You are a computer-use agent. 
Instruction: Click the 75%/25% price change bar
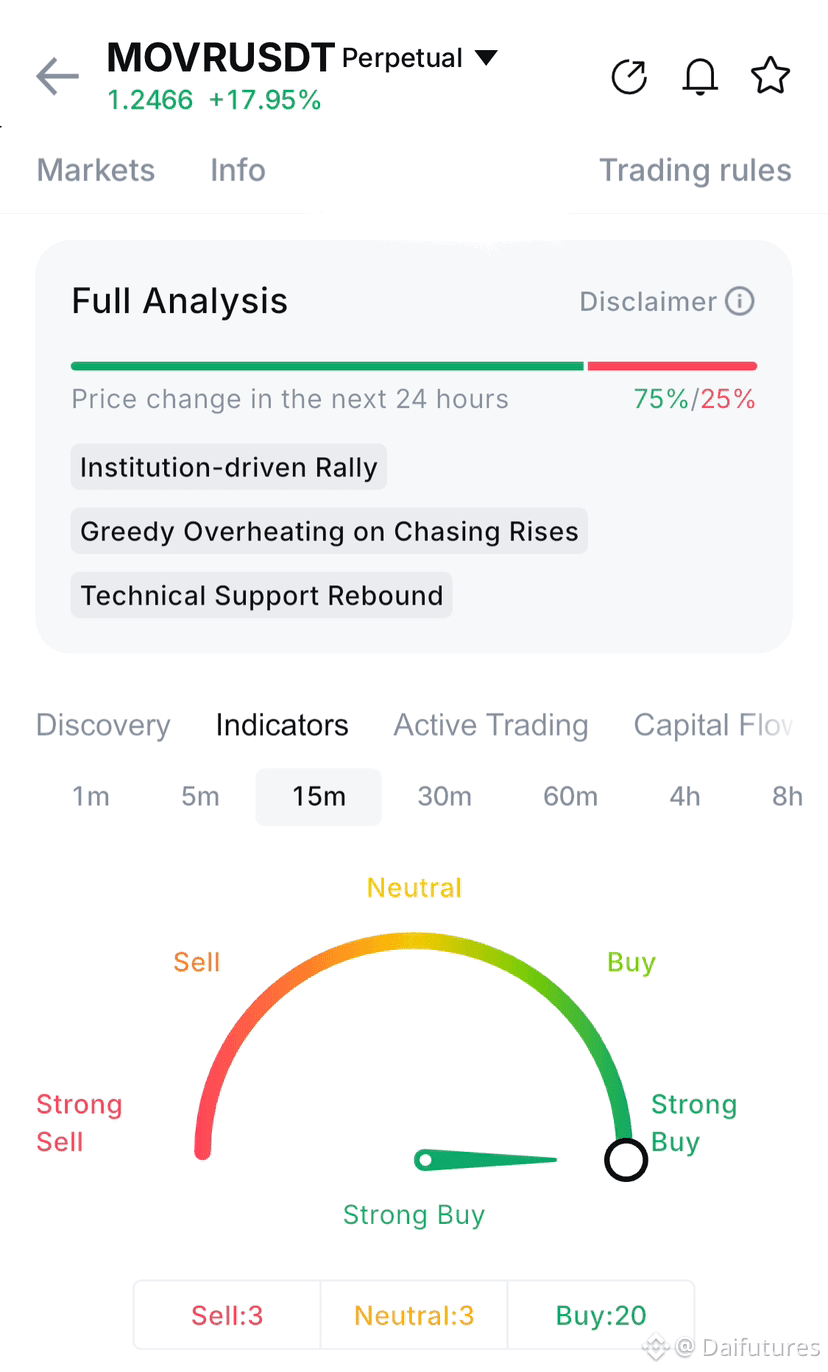[414, 366]
